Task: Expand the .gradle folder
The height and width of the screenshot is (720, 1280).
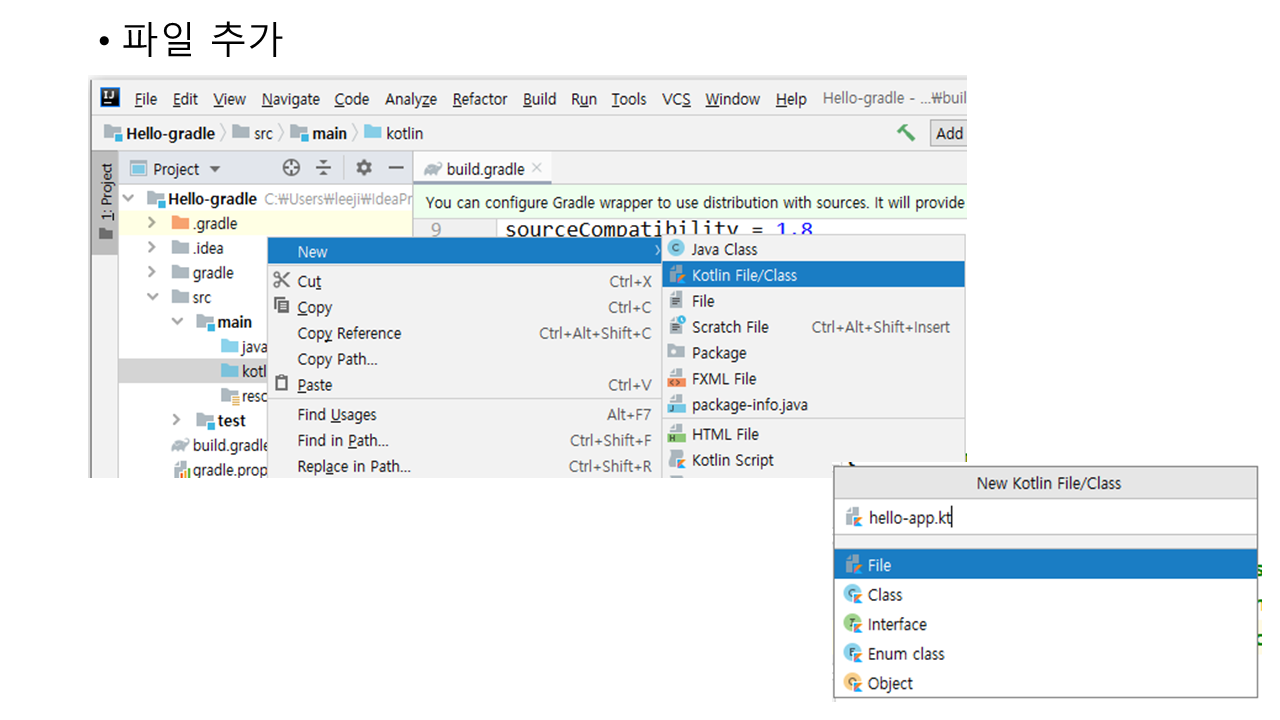Action: click(152, 223)
